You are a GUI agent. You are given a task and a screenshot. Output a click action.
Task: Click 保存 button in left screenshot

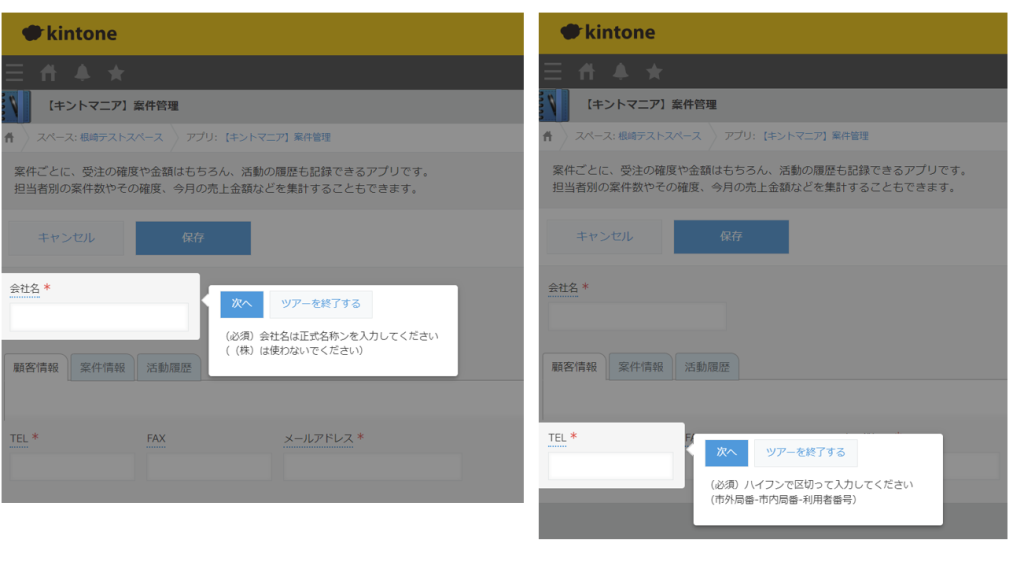point(193,238)
